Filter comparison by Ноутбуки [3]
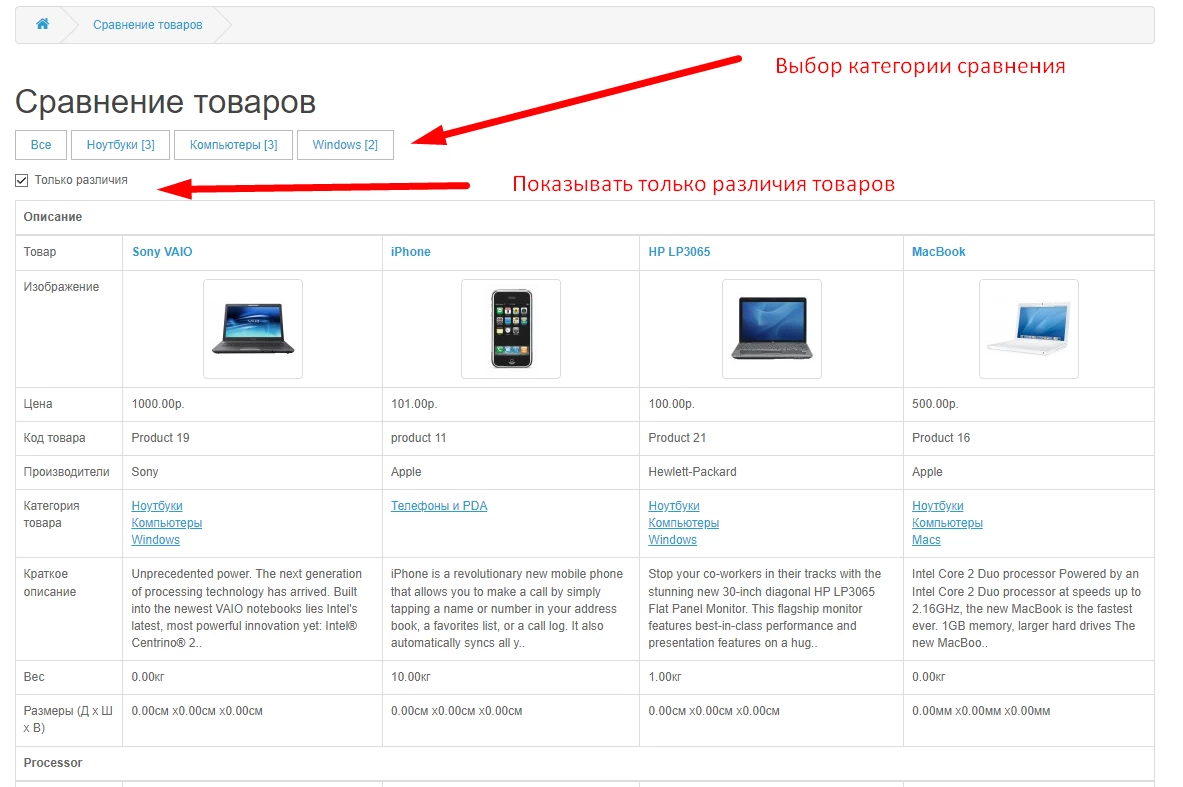Image resolution: width=1183 pixels, height=787 pixels. pos(121,145)
